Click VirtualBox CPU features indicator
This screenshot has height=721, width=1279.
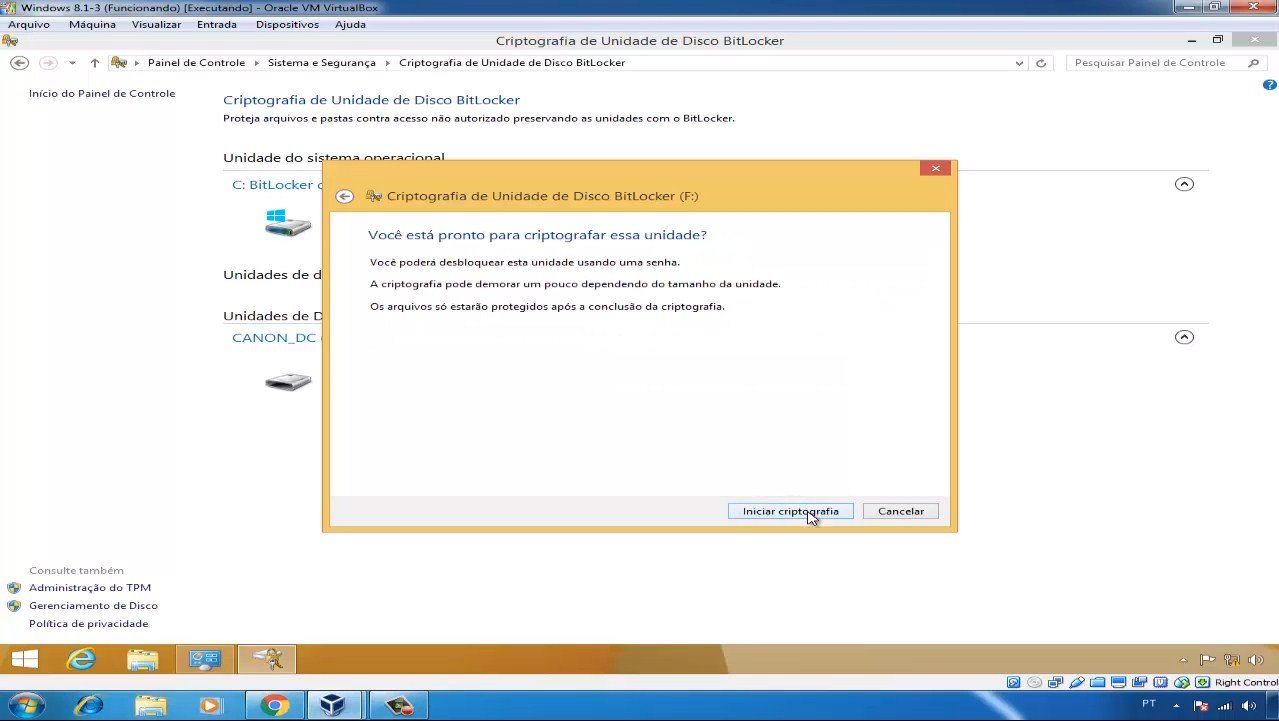tap(1160, 683)
